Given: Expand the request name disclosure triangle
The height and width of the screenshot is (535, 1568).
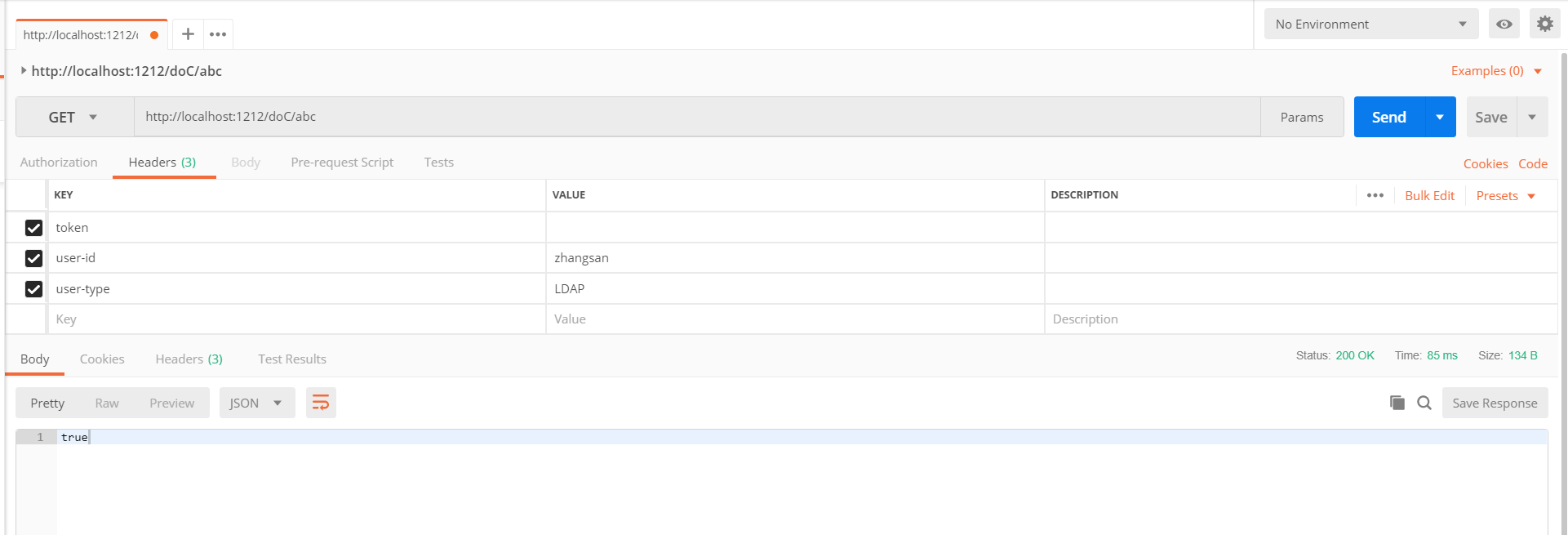Looking at the screenshot, I should 24,71.
